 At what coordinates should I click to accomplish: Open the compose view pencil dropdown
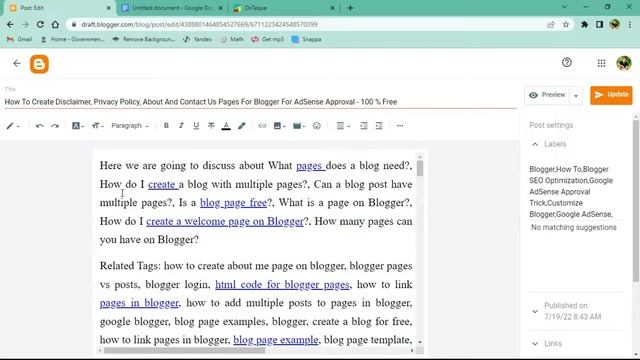[x=13, y=126]
